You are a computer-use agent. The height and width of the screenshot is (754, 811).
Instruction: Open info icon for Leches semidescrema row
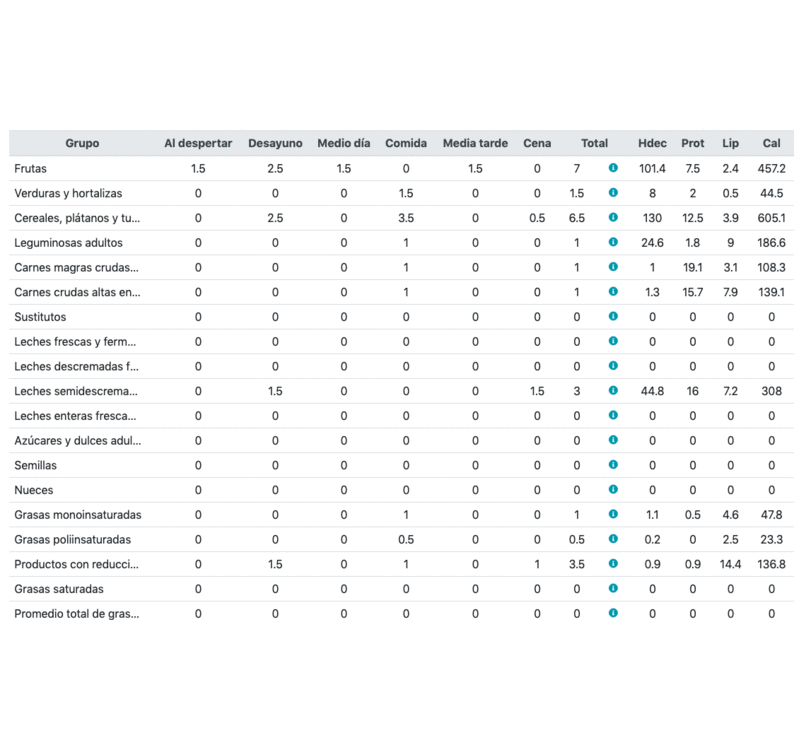[x=613, y=390]
